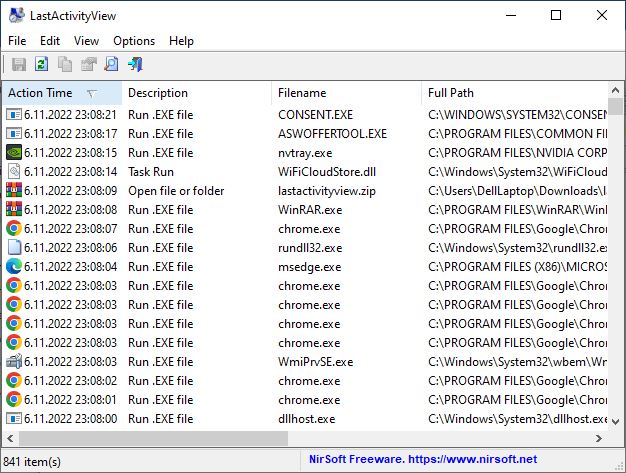Sort by Action Time column header
626x473 pixels.
click(x=62, y=93)
